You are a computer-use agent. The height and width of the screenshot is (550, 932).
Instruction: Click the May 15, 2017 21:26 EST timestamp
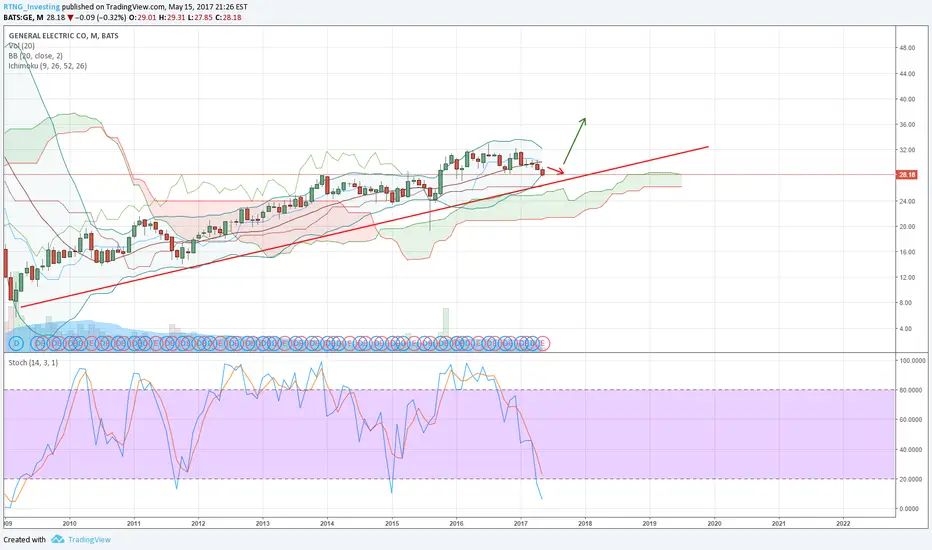pyautogui.click(x=207, y=7)
